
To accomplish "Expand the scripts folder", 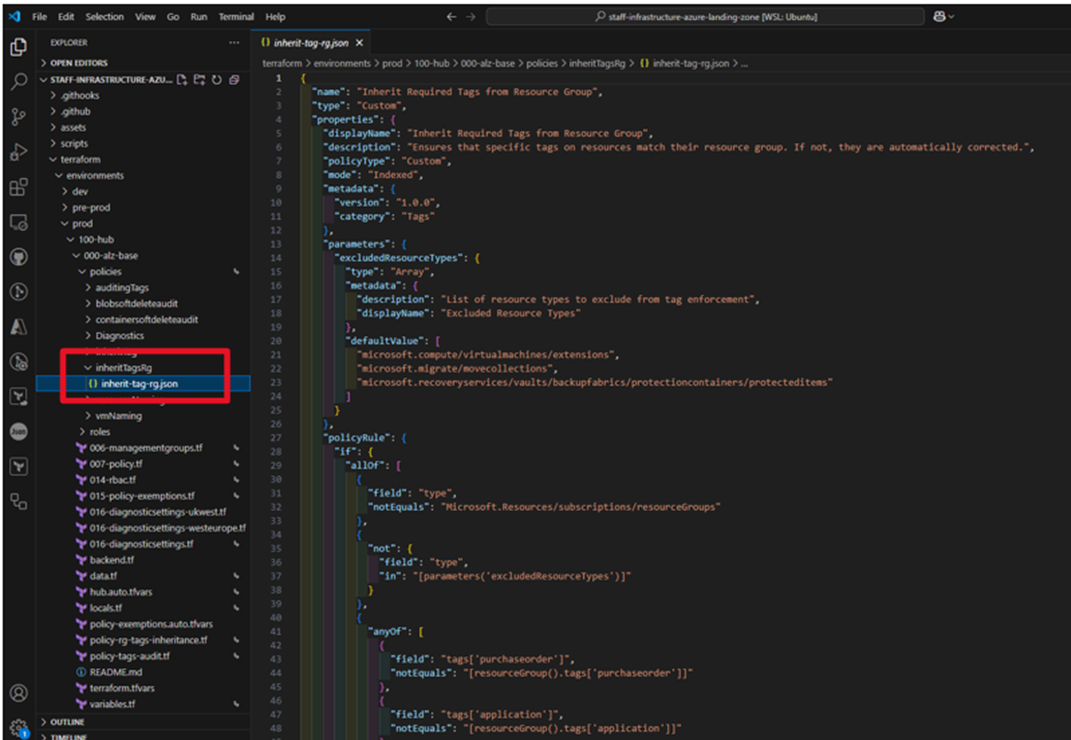I will pos(74,143).
